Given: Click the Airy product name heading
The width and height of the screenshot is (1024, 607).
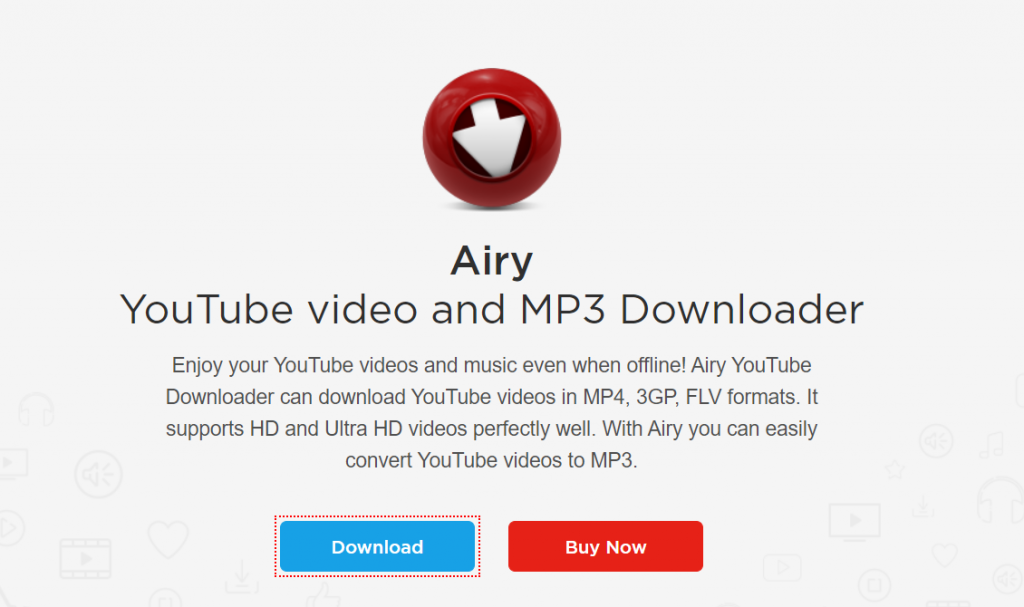Looking at the screenshot, I should tap(492, 261).
